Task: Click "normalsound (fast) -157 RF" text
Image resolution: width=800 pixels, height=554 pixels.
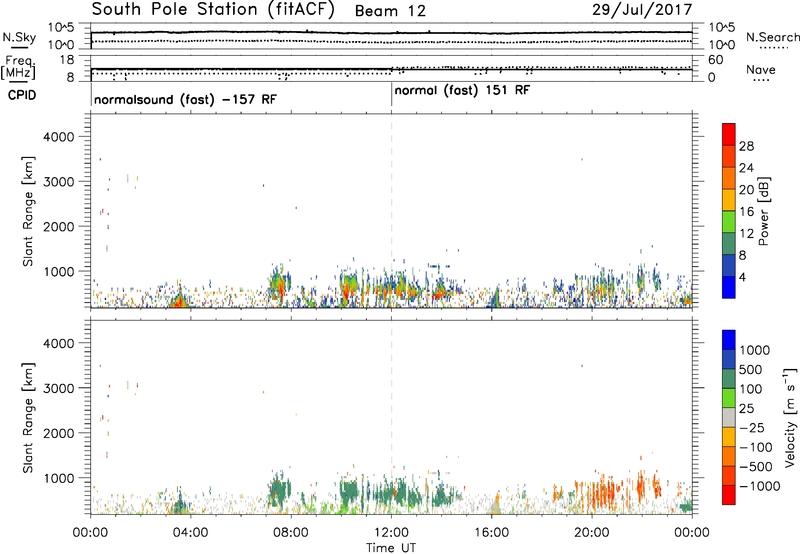Action: 185,99
